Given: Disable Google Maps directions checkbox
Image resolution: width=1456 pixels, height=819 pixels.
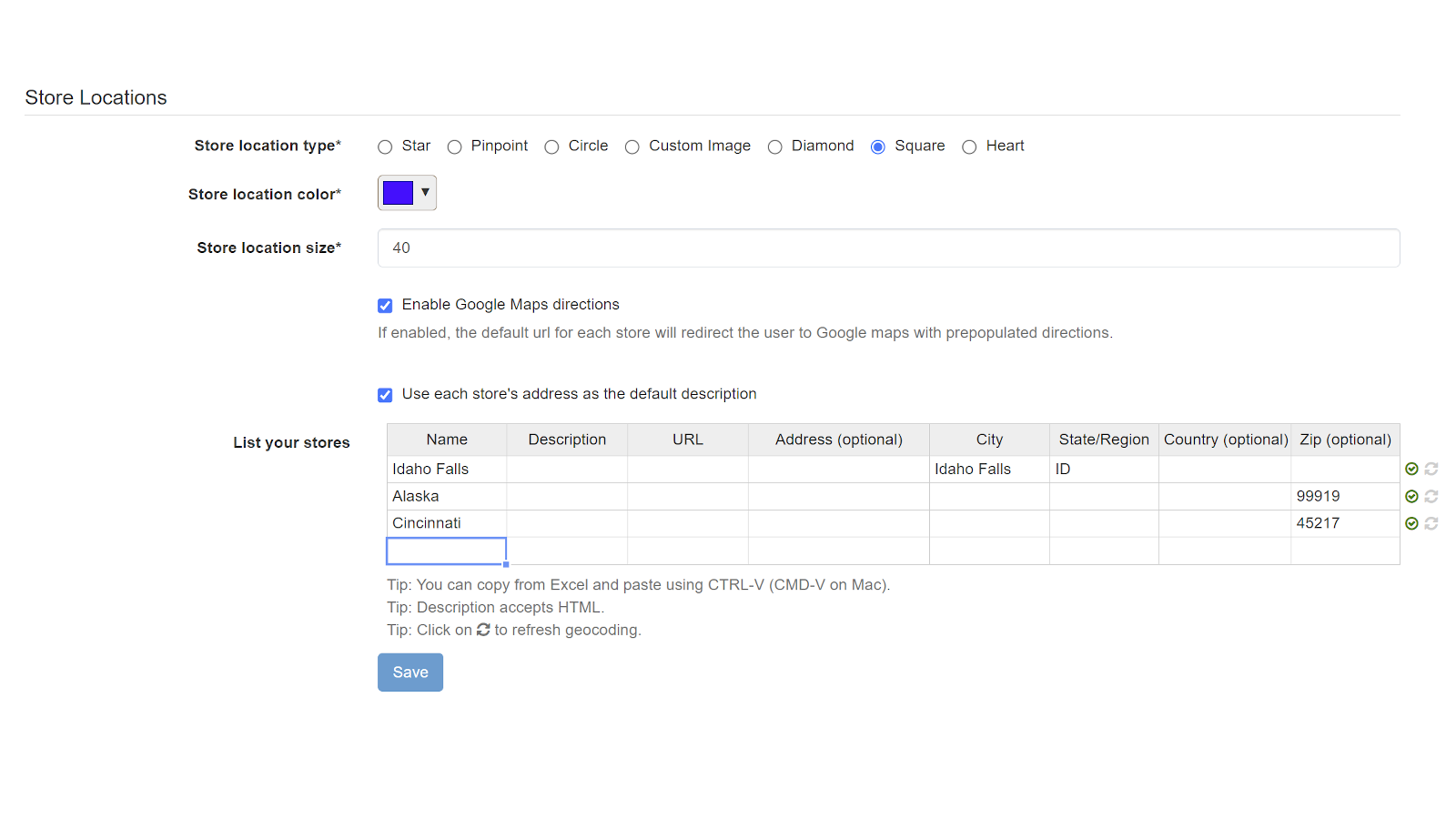Looking at the screenshot, I should pyautogui.click(x=386, y=305).
